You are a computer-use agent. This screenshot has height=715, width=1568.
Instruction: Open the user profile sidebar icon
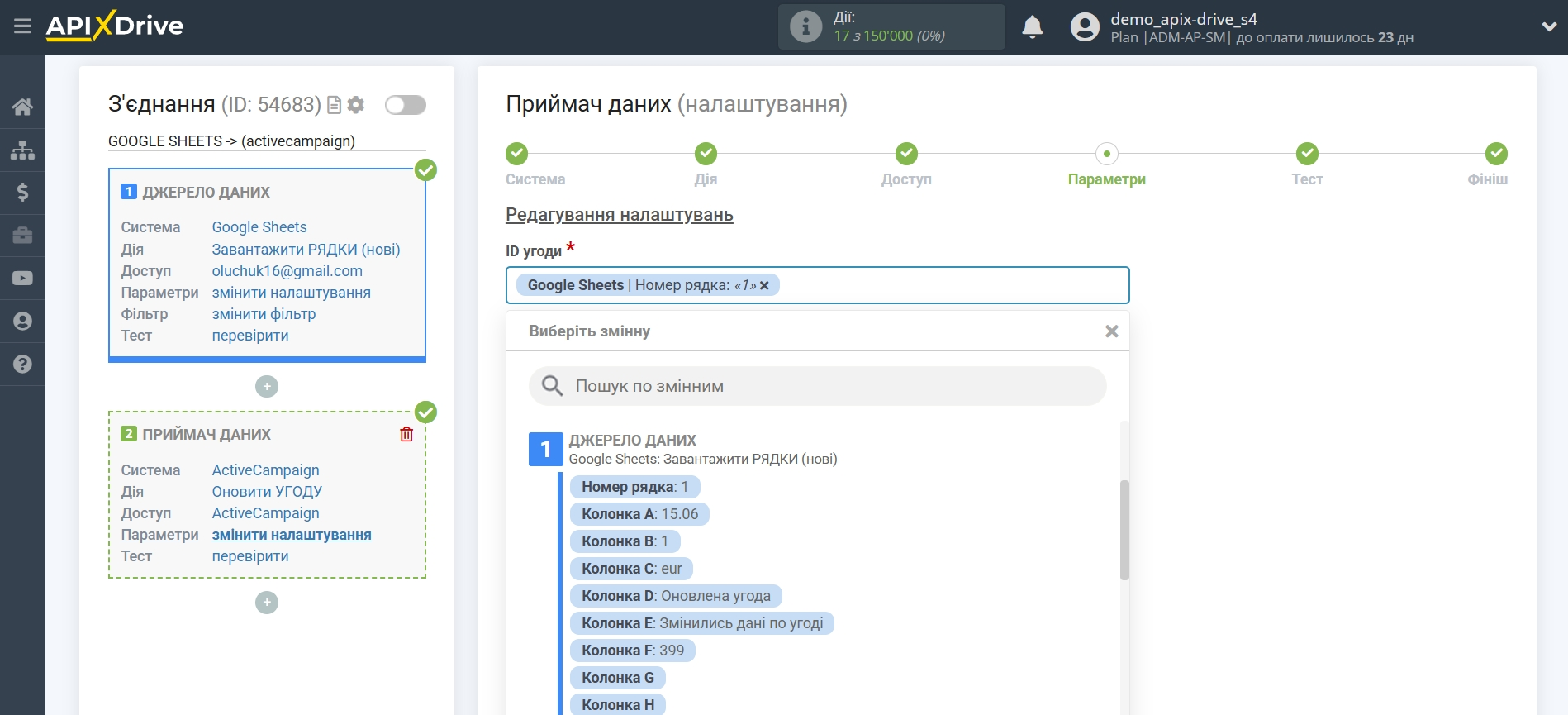tap(22, 322)
